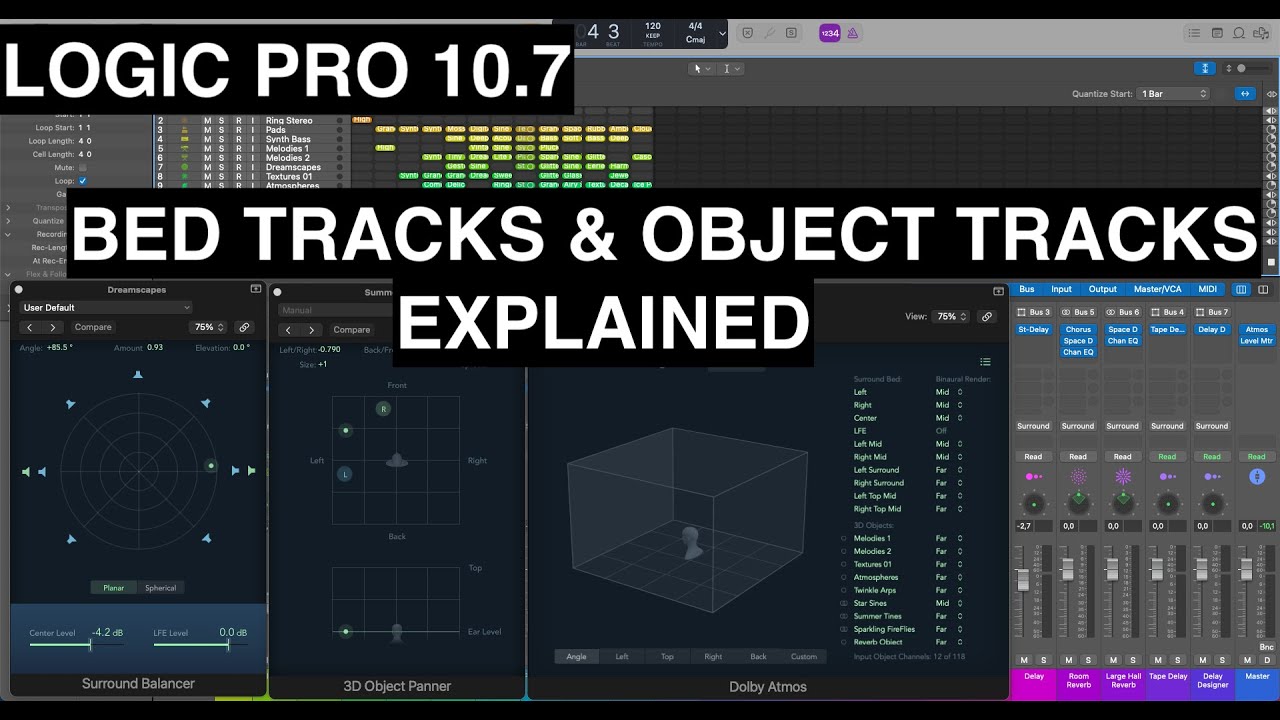
Task: Open the media Browsers icon
Action: (1262, 33)
